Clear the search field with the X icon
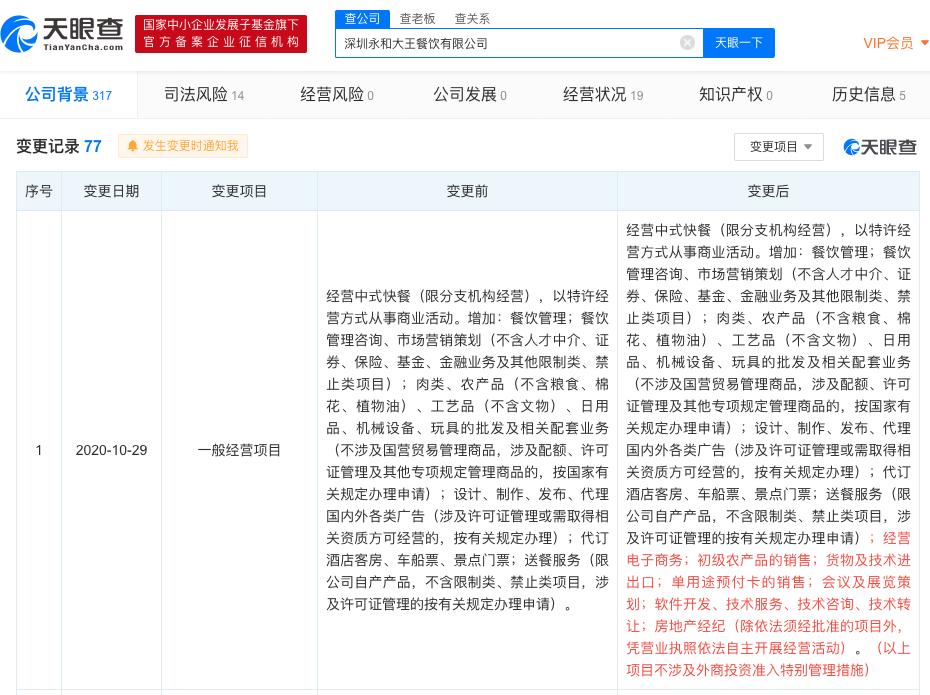Image resolution: width=930 pixels, height=695 pixels. [687, 43]
